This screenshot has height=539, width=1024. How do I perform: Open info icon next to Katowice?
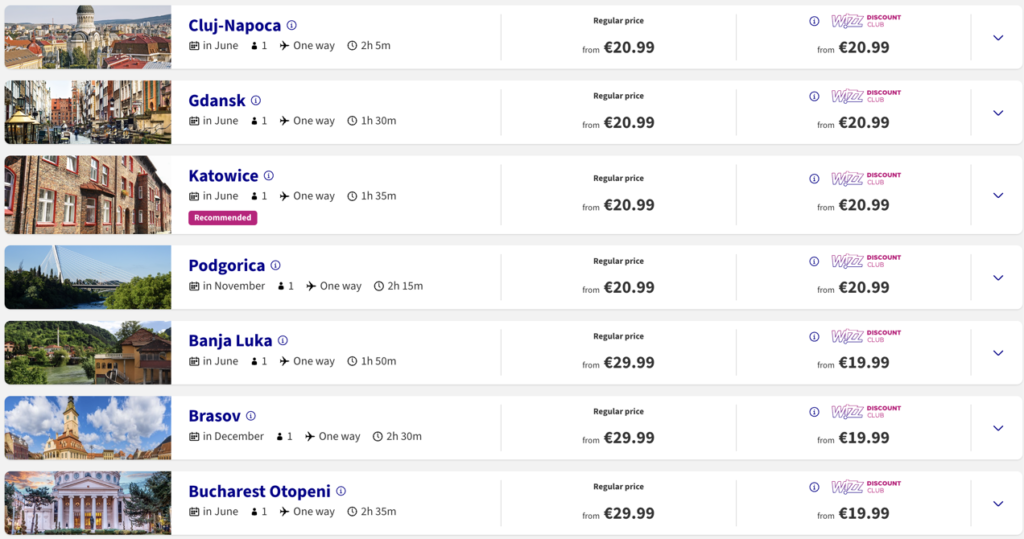tap(269, 176)
